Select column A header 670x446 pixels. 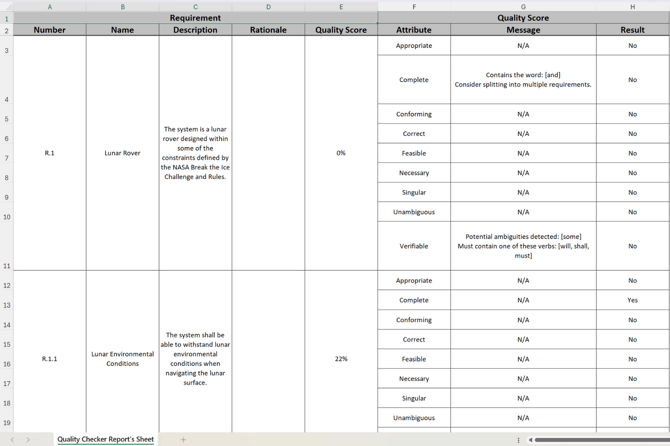(x=49, y=7)
